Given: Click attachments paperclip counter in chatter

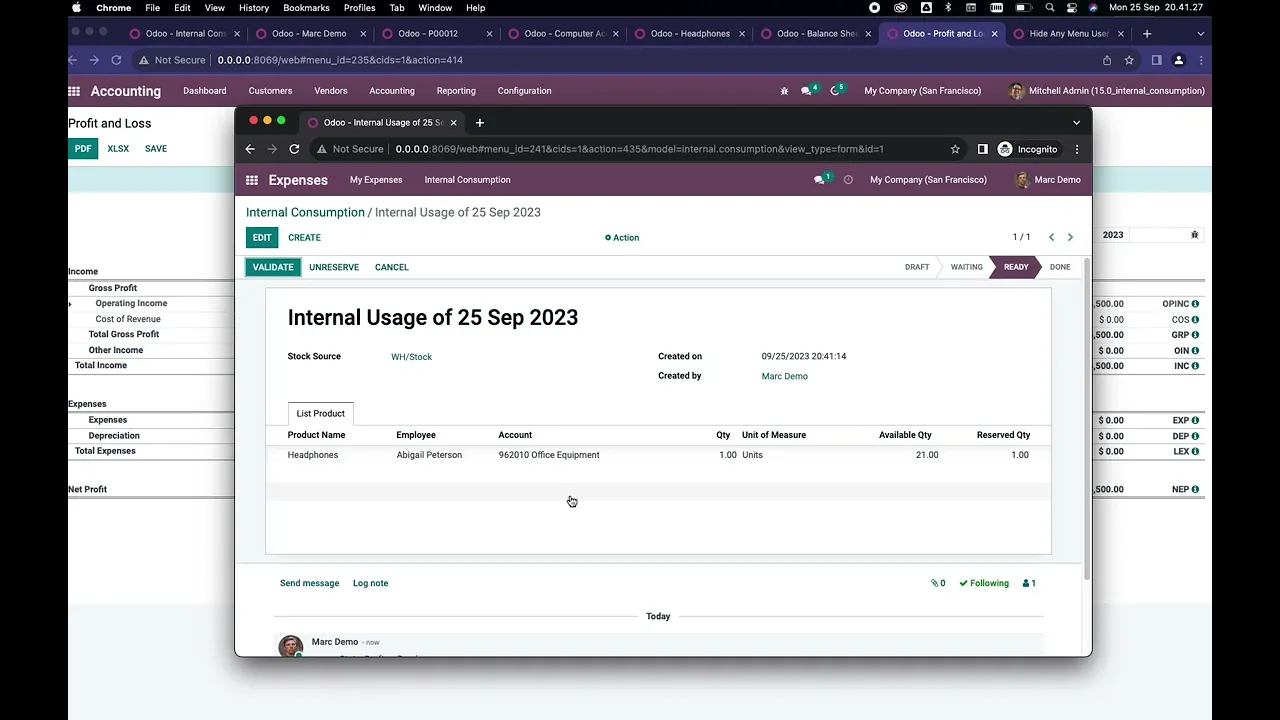Looking at the screenshot, I should pos(938,583).
